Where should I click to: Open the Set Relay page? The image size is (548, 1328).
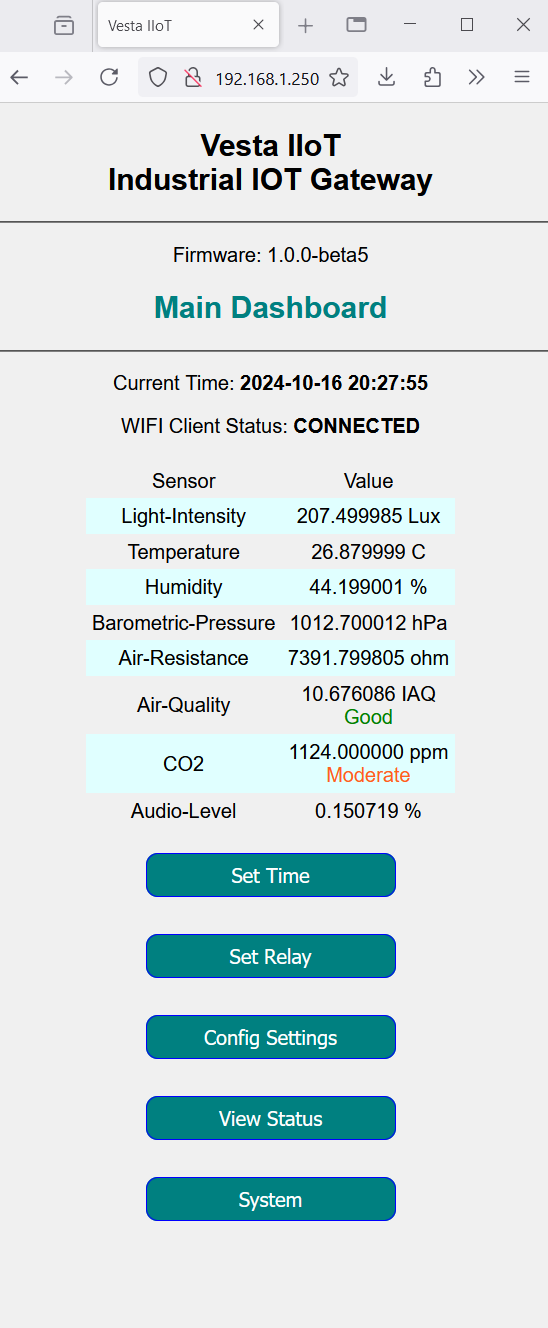271,956
